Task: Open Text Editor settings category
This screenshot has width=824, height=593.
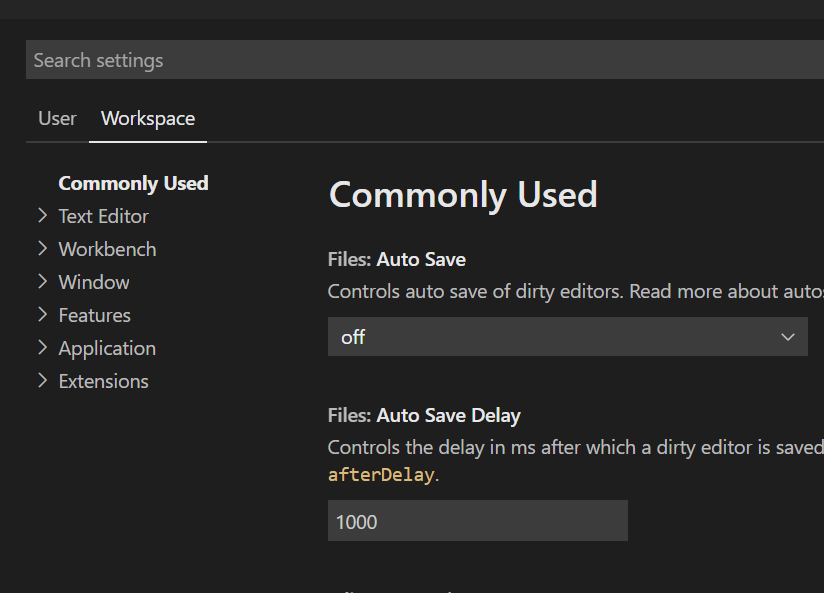Action: coord(104,217)
